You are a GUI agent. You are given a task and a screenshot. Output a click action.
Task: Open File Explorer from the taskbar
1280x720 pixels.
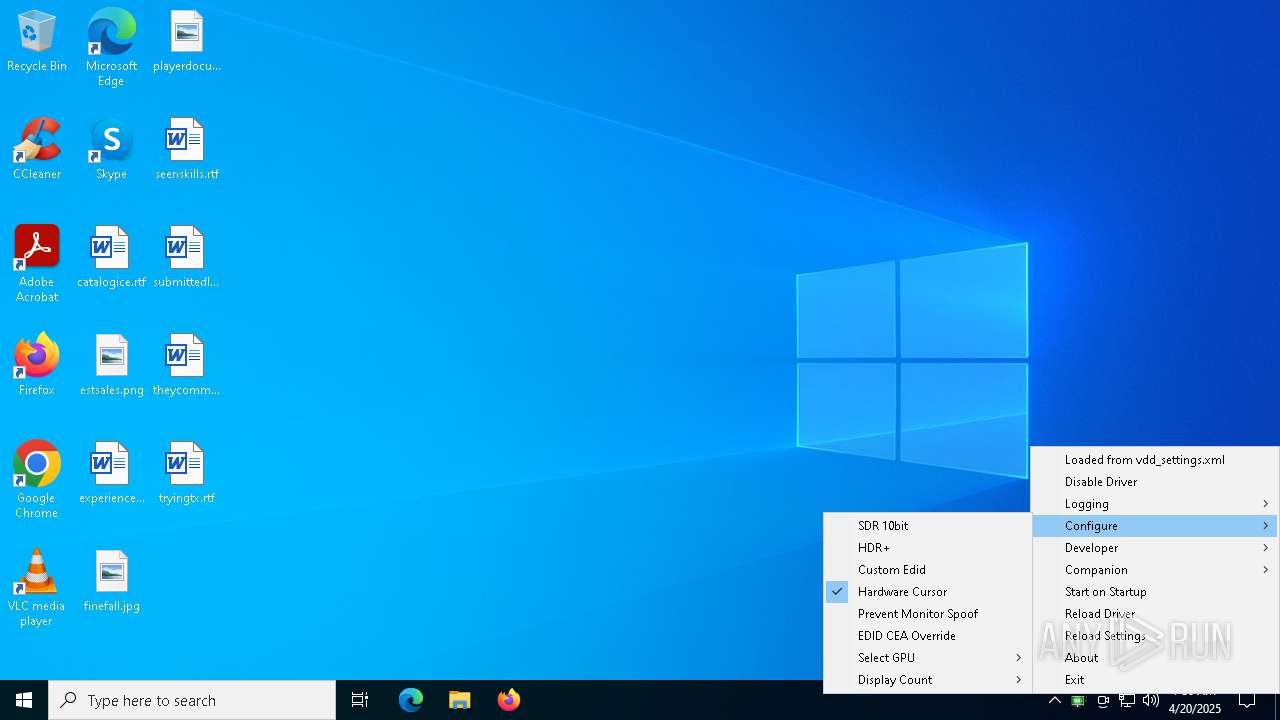459,700
